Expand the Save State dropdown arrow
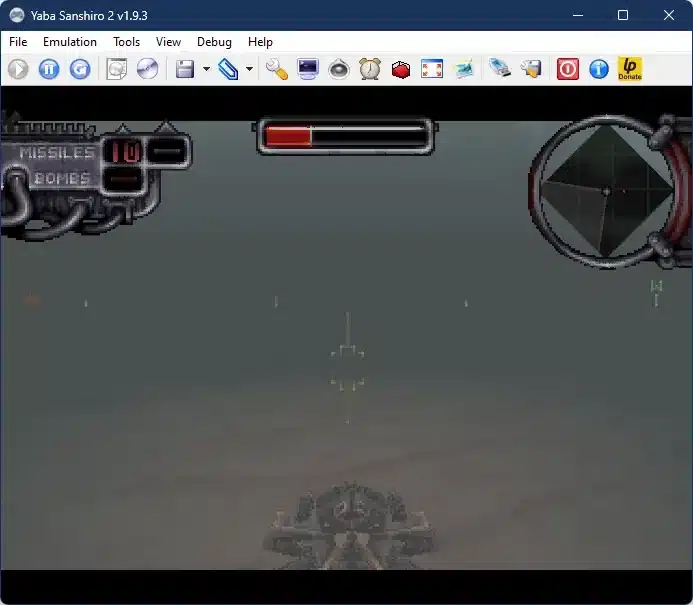Screen dimensions: 693x605 click(x=206, y=69)
